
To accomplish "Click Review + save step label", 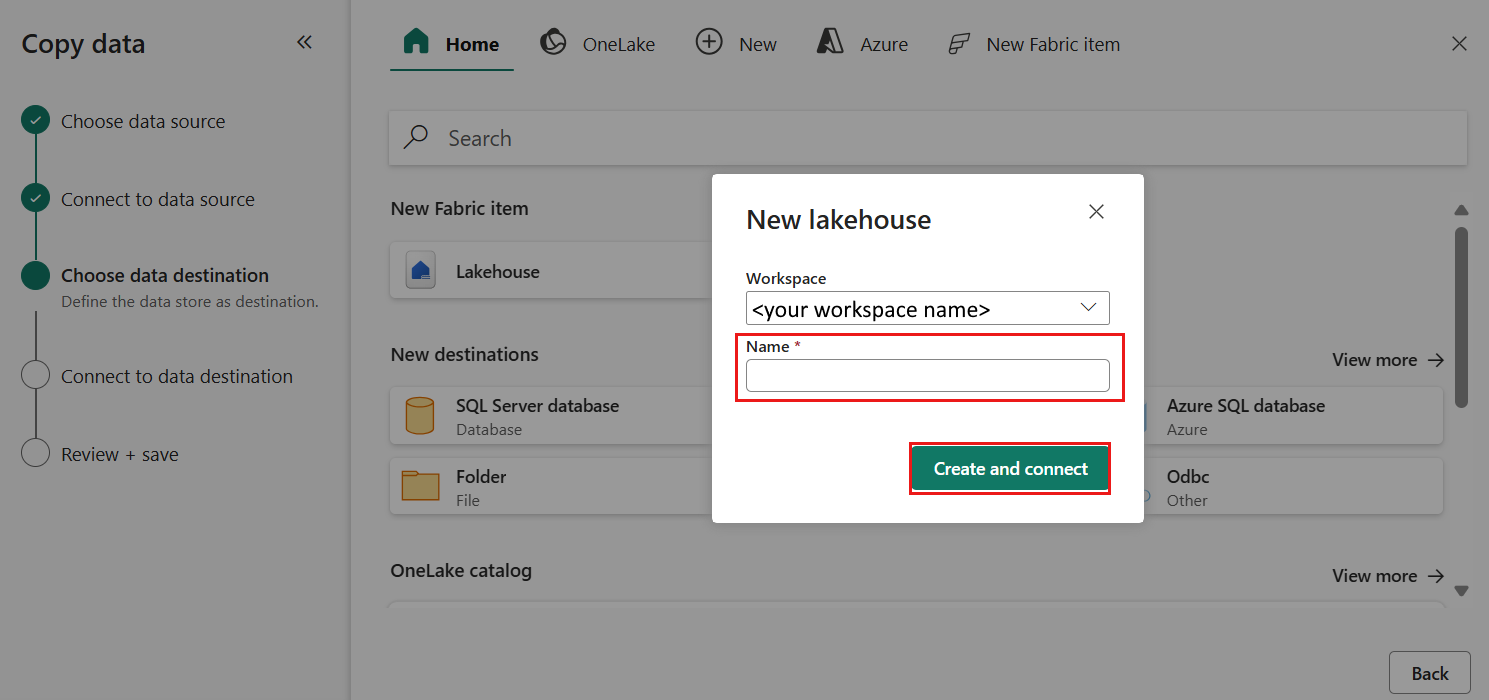I will pyautogui.click(x=120, y=454).
